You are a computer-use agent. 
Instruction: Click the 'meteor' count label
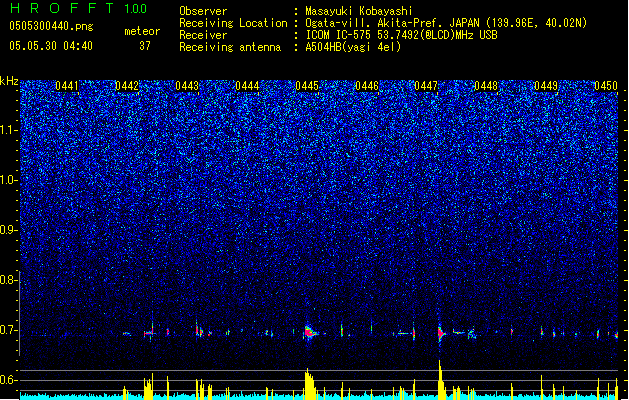point(142,31)
